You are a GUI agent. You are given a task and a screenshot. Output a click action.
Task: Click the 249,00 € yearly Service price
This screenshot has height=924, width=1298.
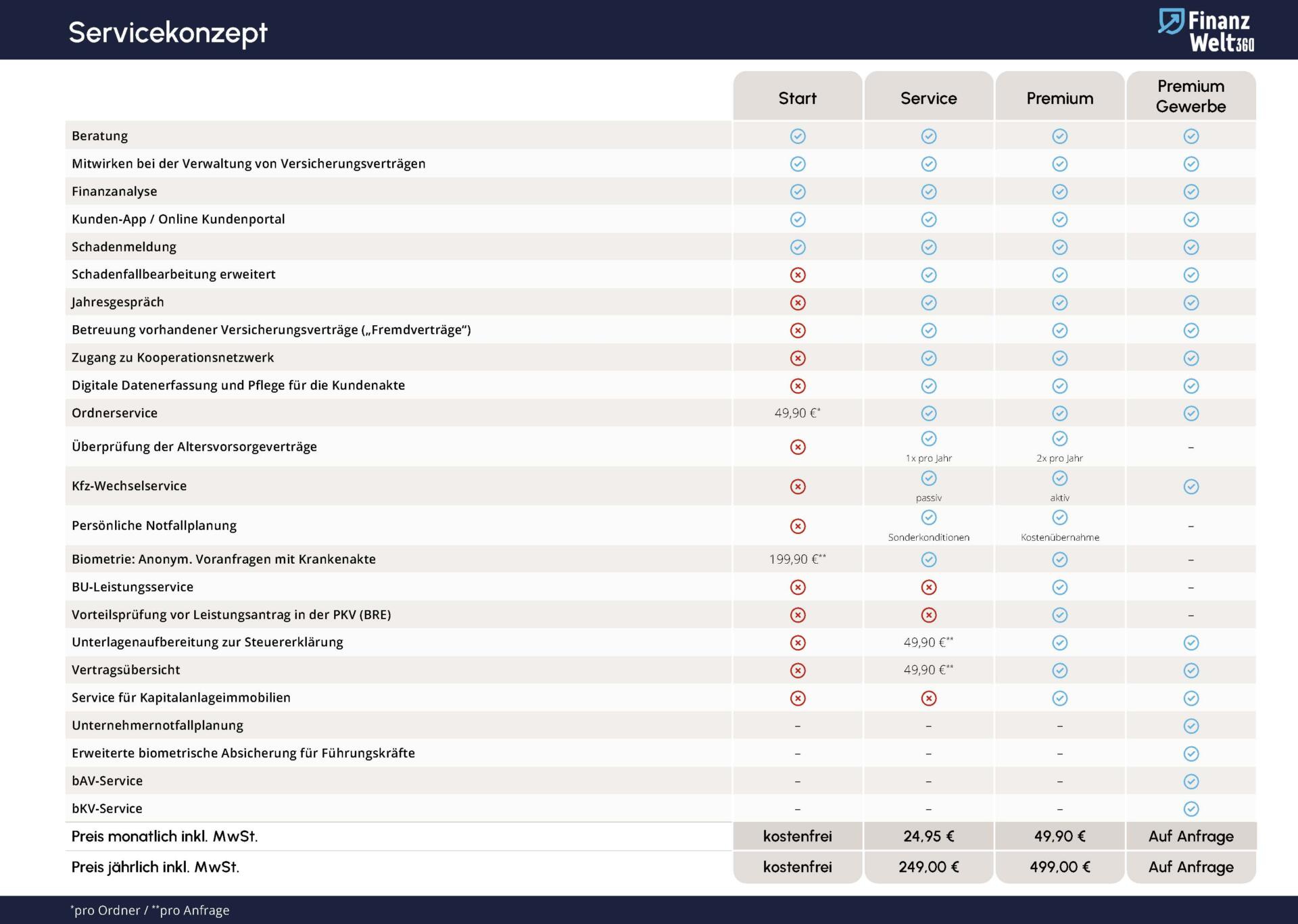929,867
